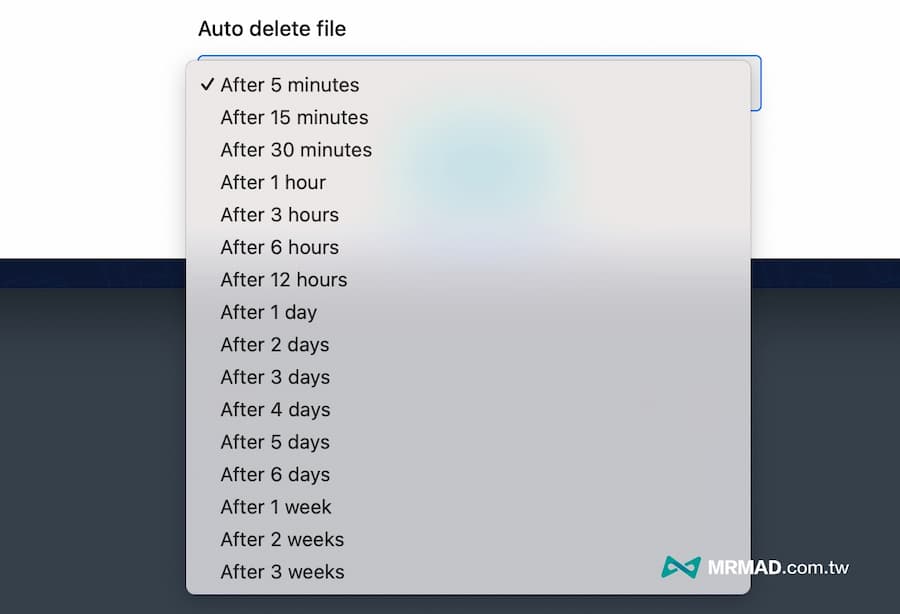Pick the "After 30 minutes" option

point(296,150)
